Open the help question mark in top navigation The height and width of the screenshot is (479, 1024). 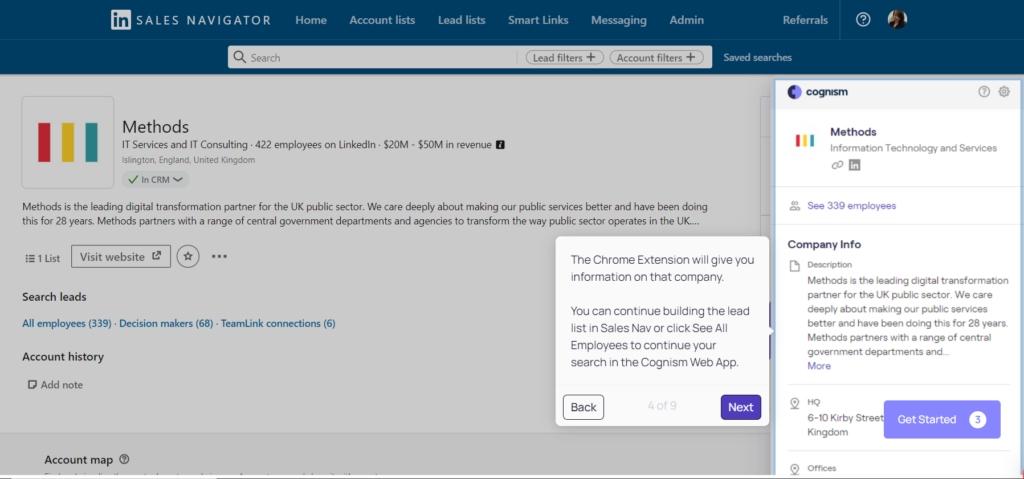click(863, 20)
